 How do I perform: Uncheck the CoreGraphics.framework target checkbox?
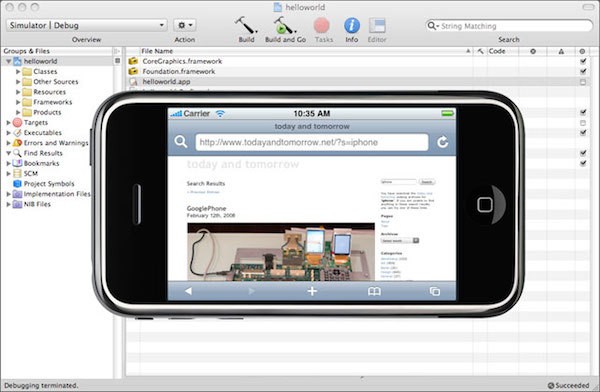[x=583, y=61]
